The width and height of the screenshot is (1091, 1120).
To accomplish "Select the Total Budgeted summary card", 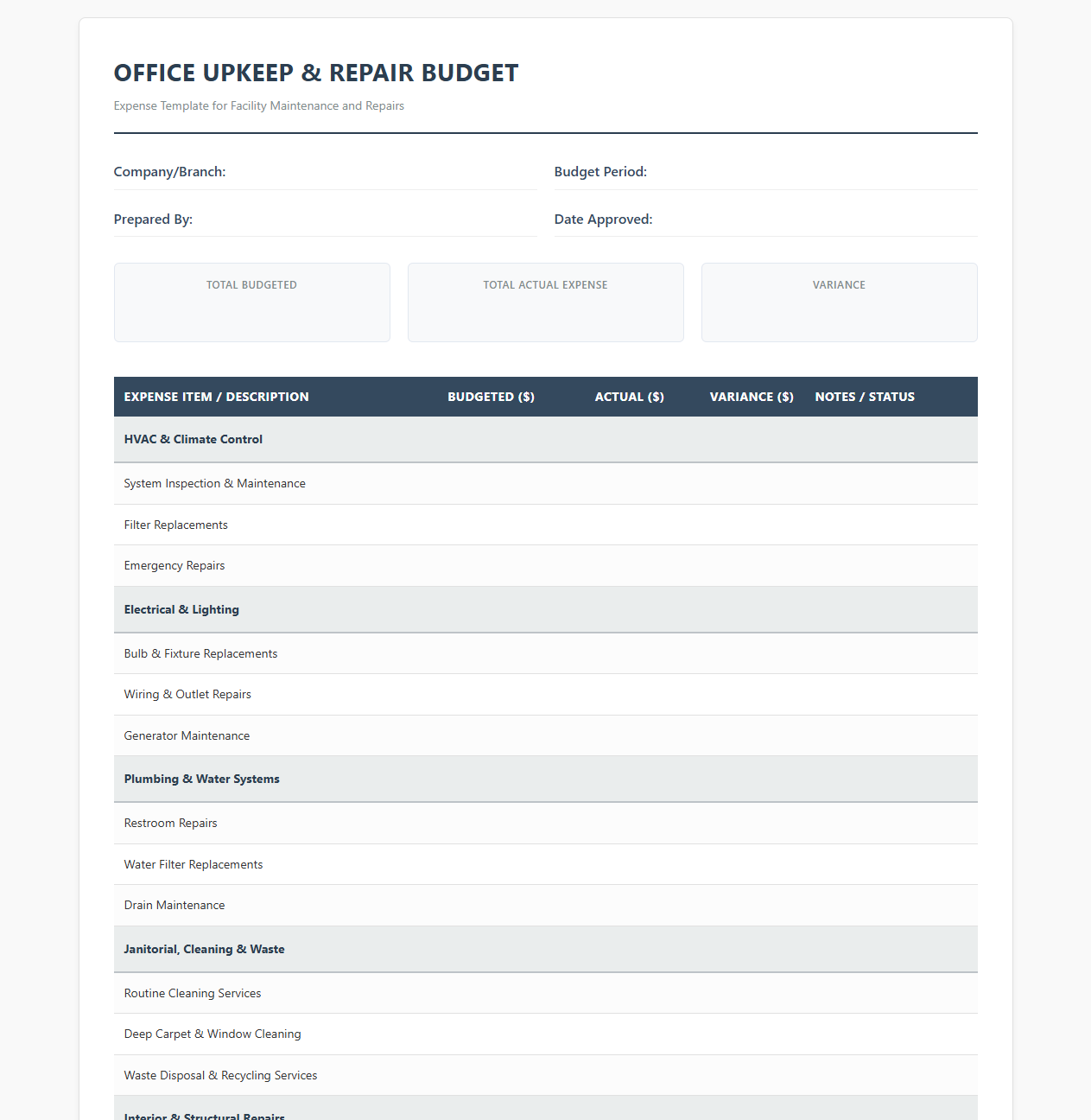I will tap(252, 302).
